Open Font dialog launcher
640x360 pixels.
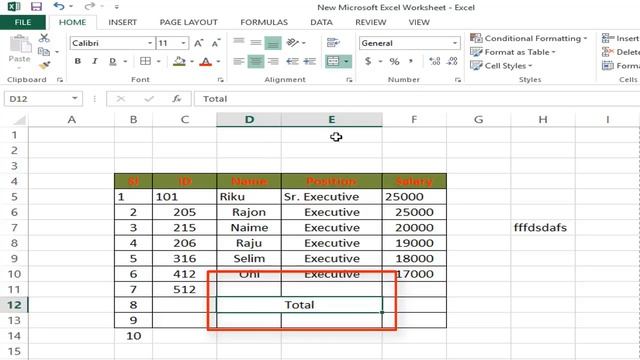(221, 80)
